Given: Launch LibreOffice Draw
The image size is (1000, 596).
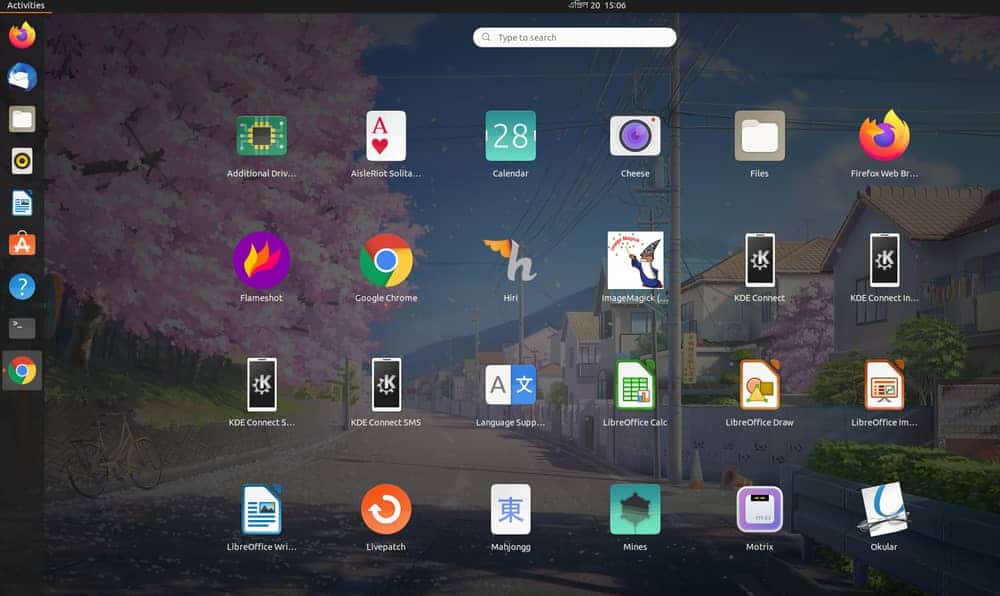Looking at the screenshot, I should coord(760,384).
